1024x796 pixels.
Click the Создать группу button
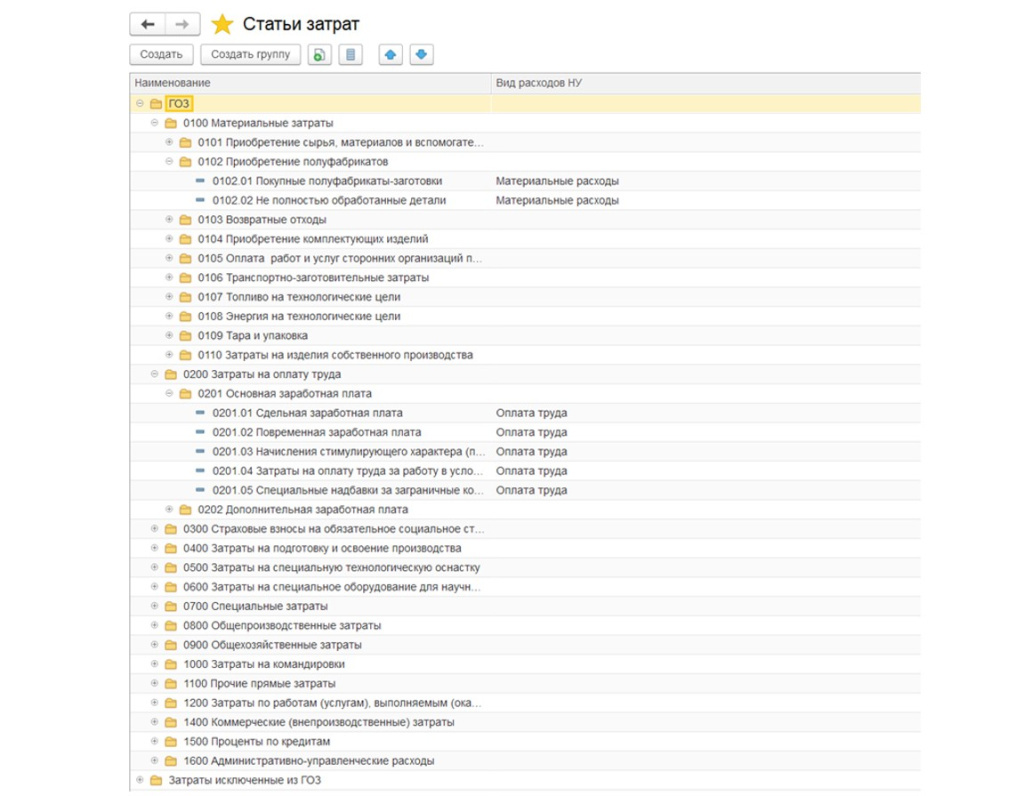click(x=250, y=55)
